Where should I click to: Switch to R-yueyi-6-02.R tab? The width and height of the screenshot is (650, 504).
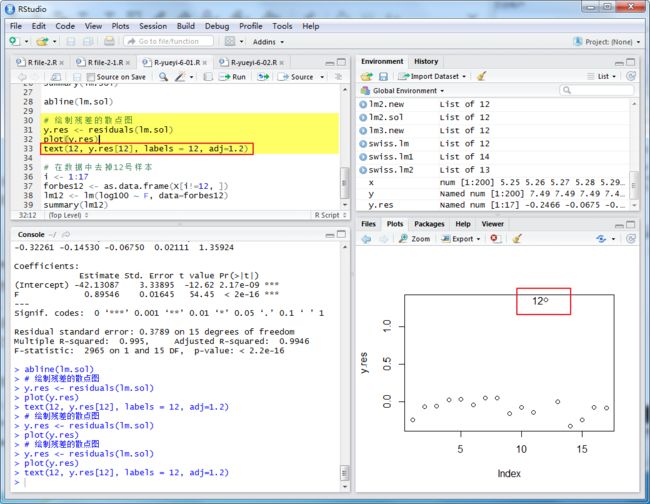click(252, 63)
